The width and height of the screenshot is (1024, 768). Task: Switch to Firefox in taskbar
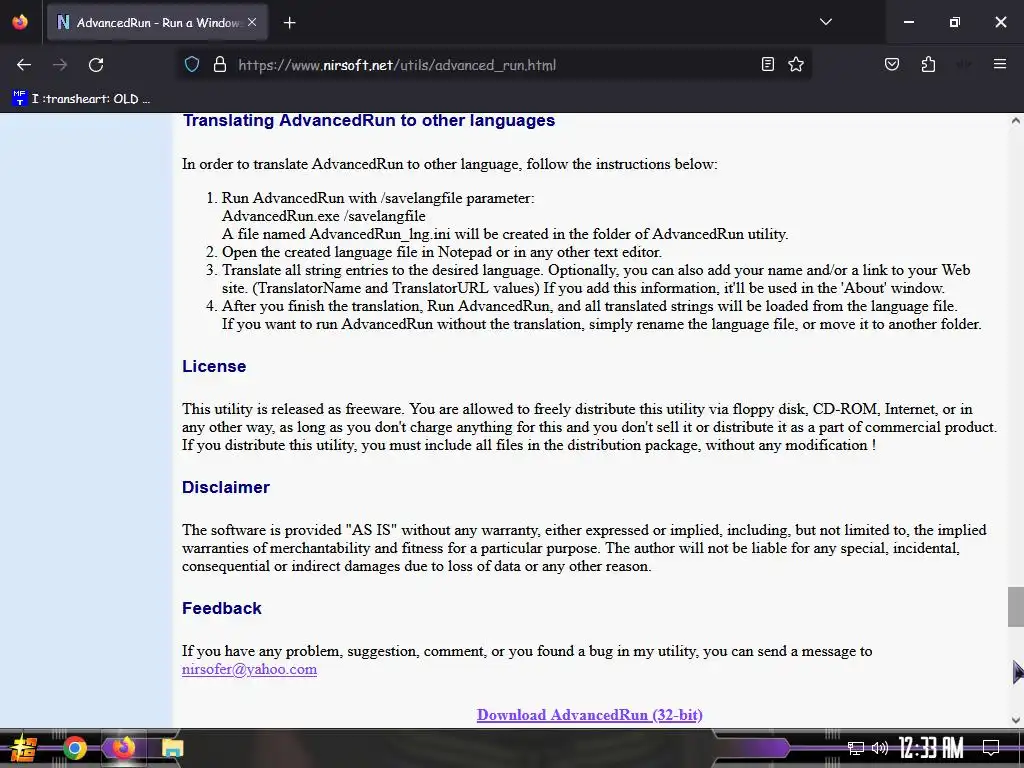(x=123, y=748)
